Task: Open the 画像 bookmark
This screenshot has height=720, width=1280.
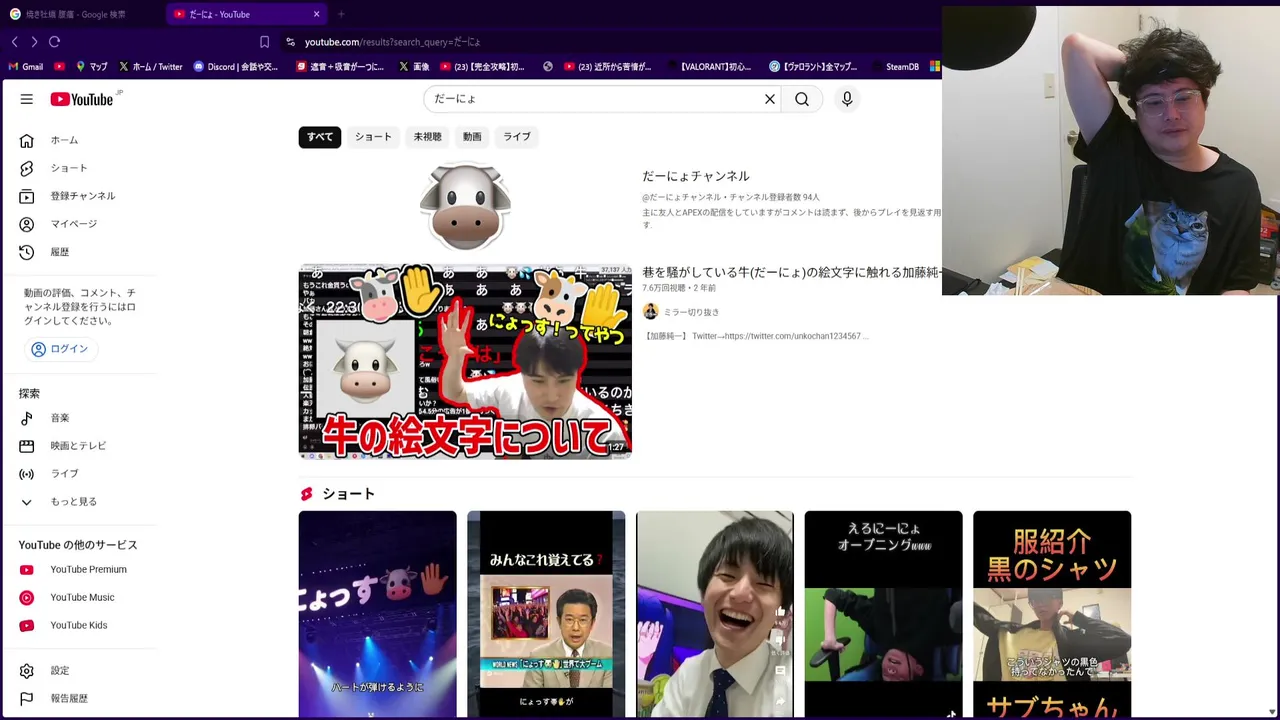Action: click(x=414, y=67)
